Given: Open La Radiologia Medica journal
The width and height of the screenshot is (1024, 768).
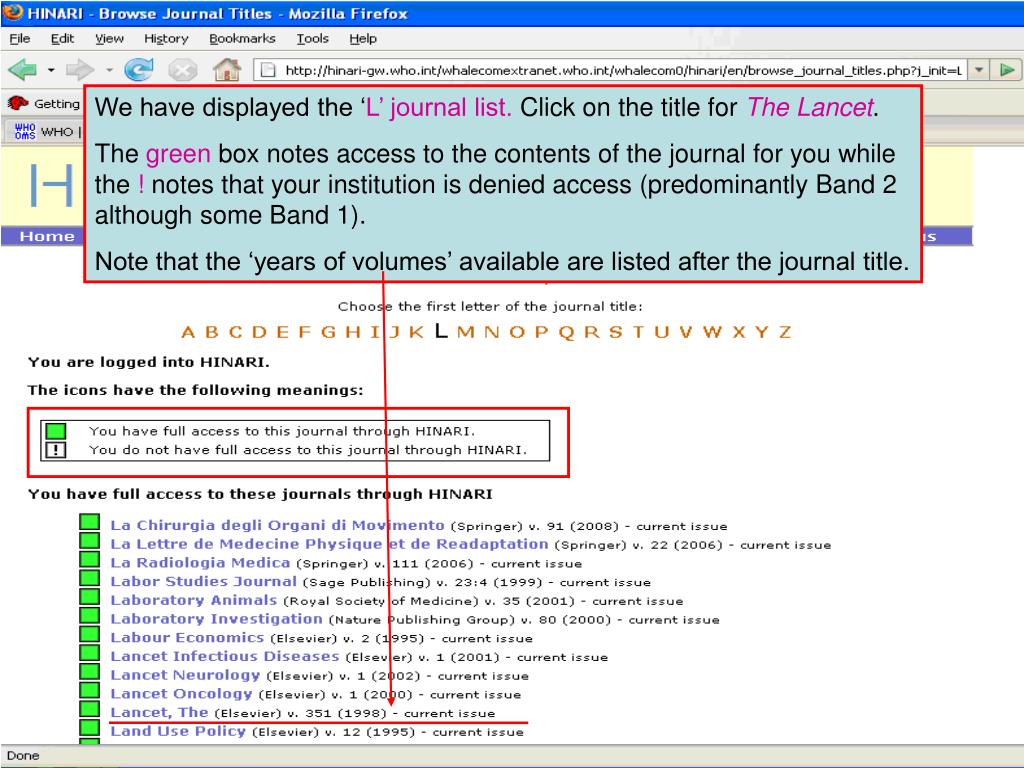Looking at the screenshot, I should pyautogui.click(x=200, y=562).
